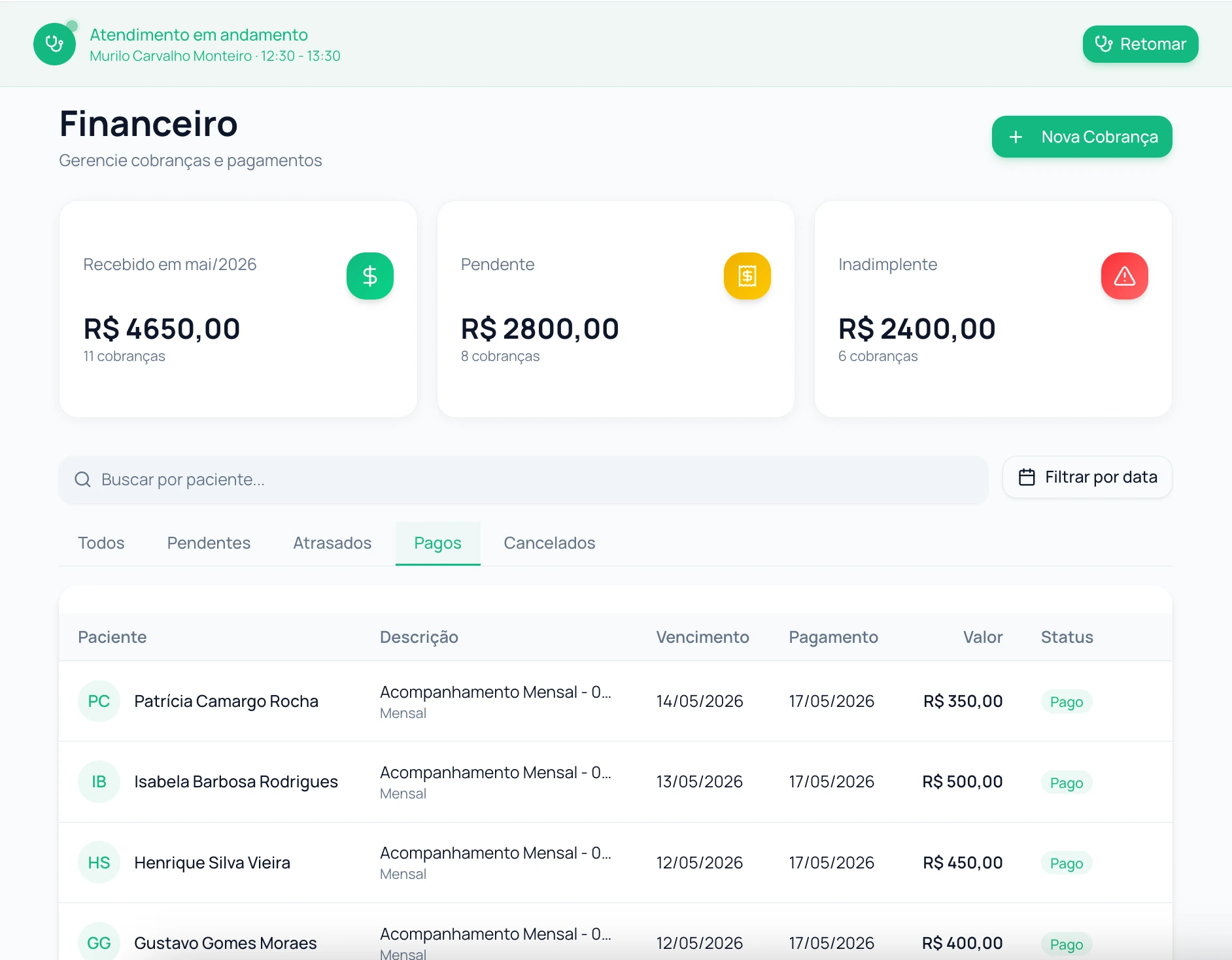Focus the Buscar por paciente search field

523,479
